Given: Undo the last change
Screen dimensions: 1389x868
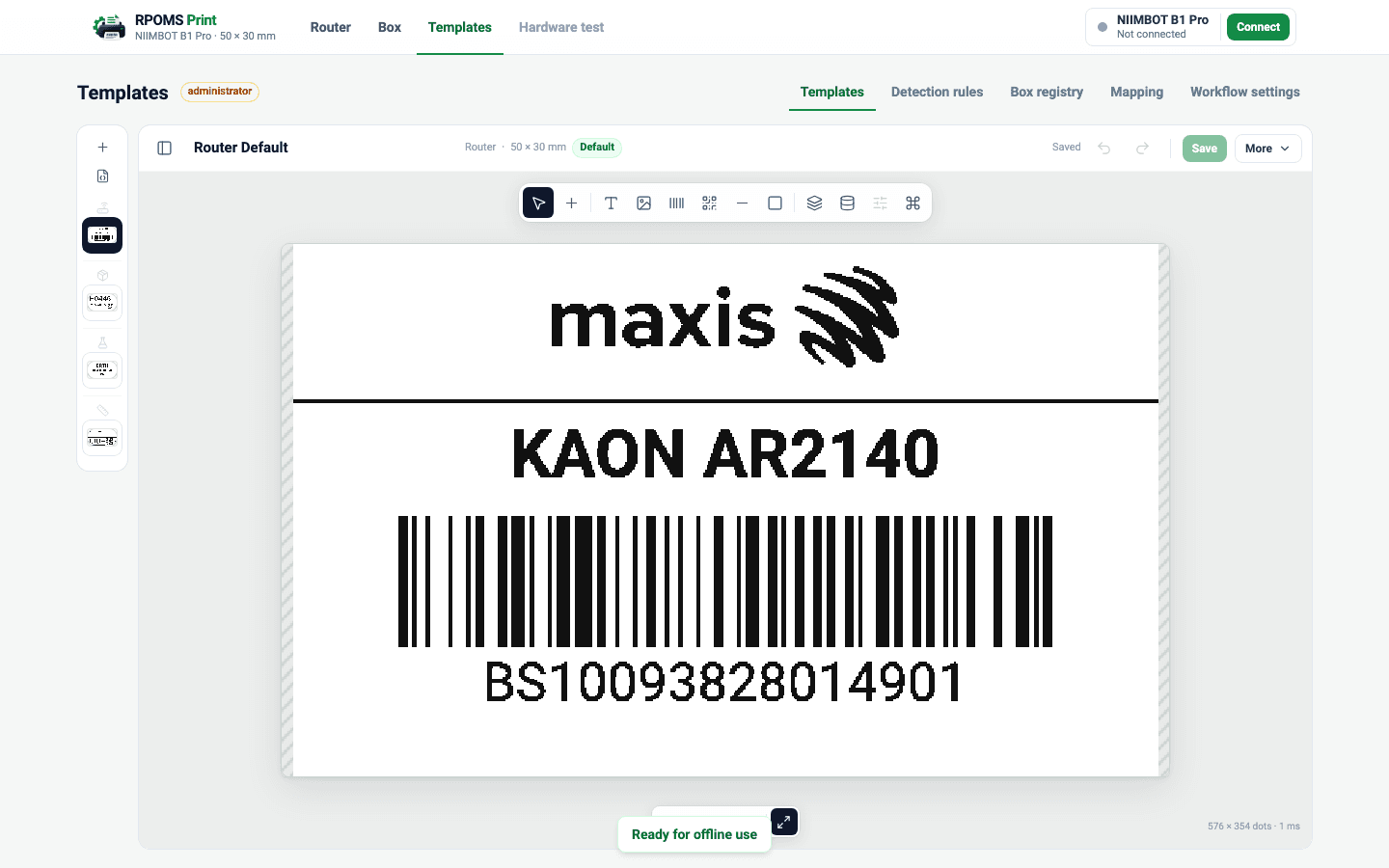Looking at the screenshot, I should coord(1104,148).
